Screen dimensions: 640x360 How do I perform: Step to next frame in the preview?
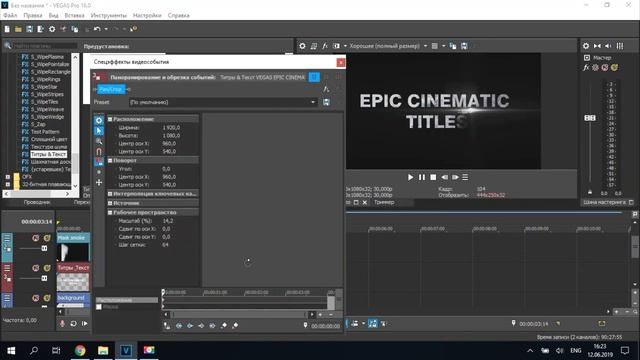pyautogui.click(x=455, y=177)
